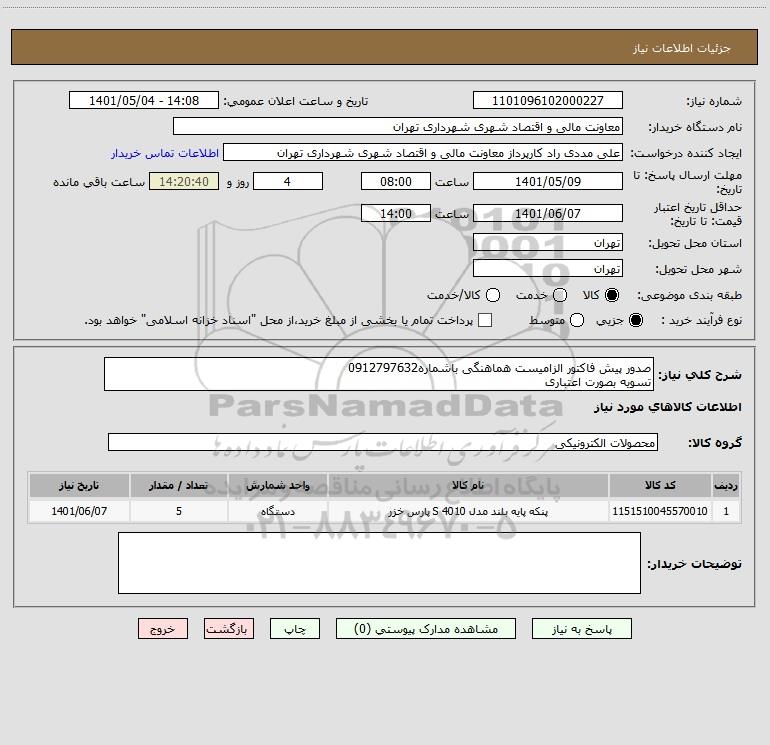Select the خدمت radio button
770x745 pixels.
coord(560,295)
